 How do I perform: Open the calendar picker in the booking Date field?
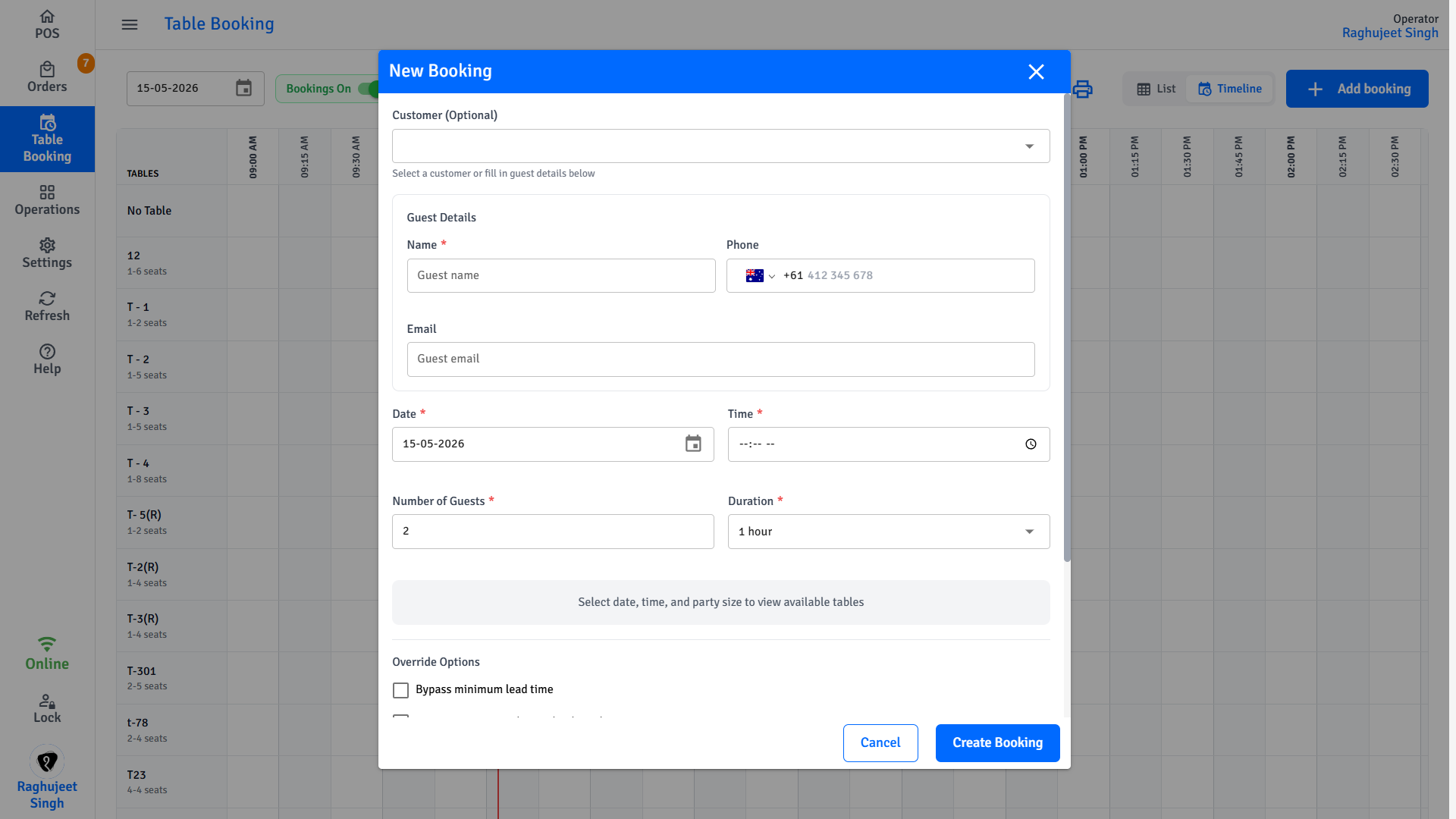pos(693,444)
